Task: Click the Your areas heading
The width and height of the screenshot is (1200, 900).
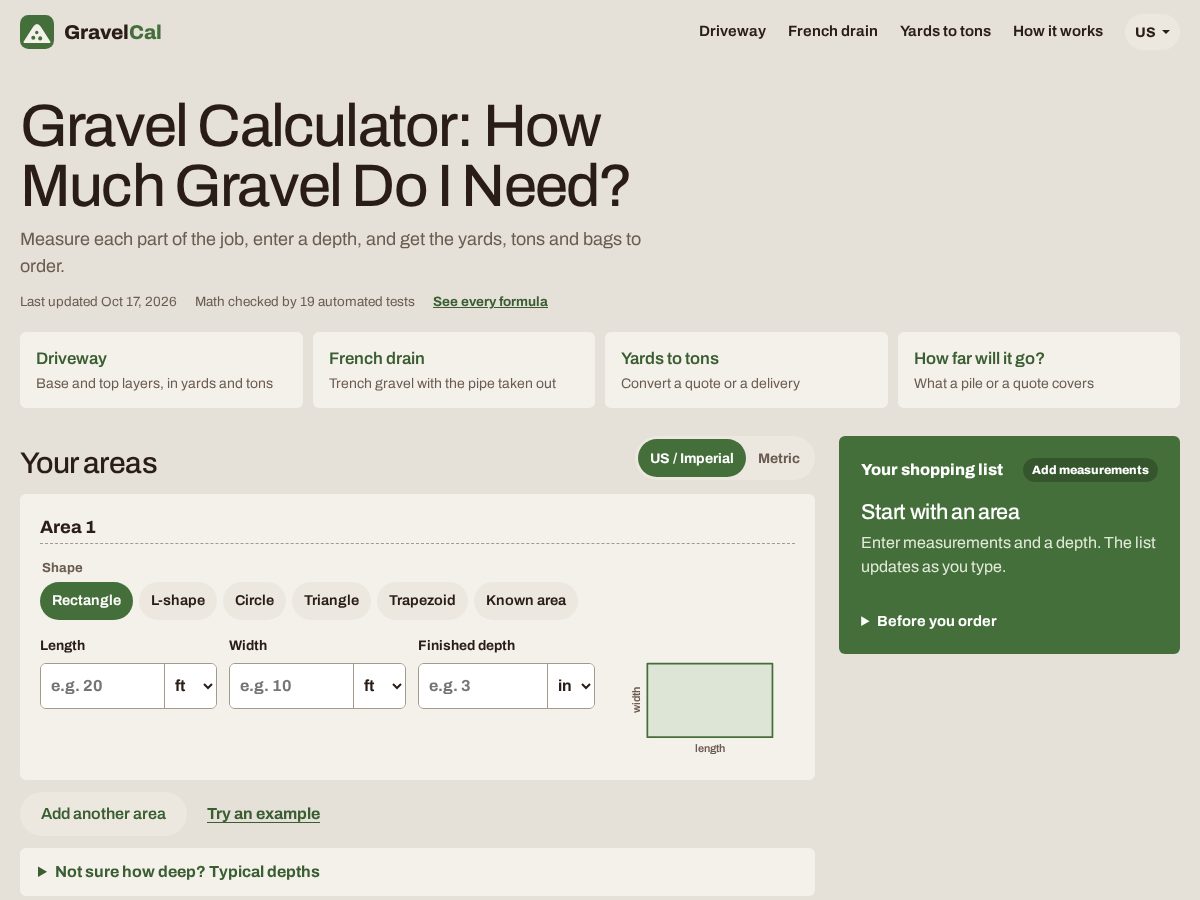Action: (x=89, y=463)
